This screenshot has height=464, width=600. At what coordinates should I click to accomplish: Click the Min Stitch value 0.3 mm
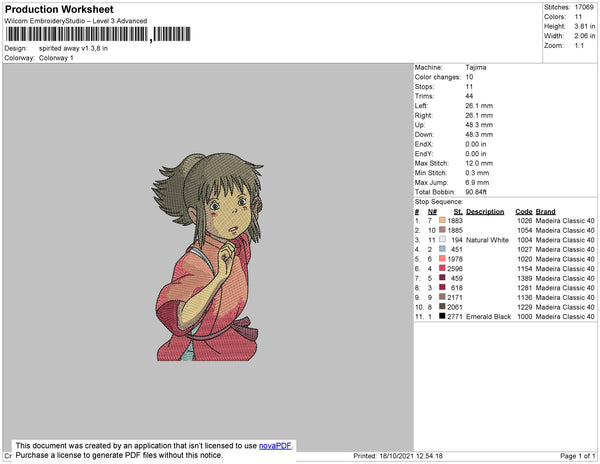click(477, 173)
